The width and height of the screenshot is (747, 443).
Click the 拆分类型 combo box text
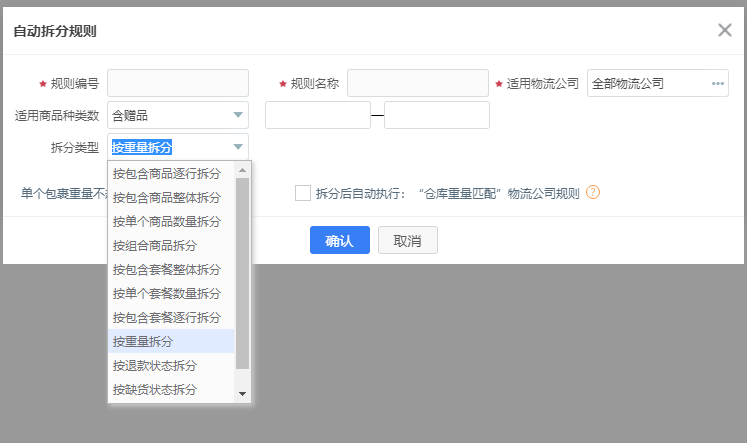pos(141,147)
